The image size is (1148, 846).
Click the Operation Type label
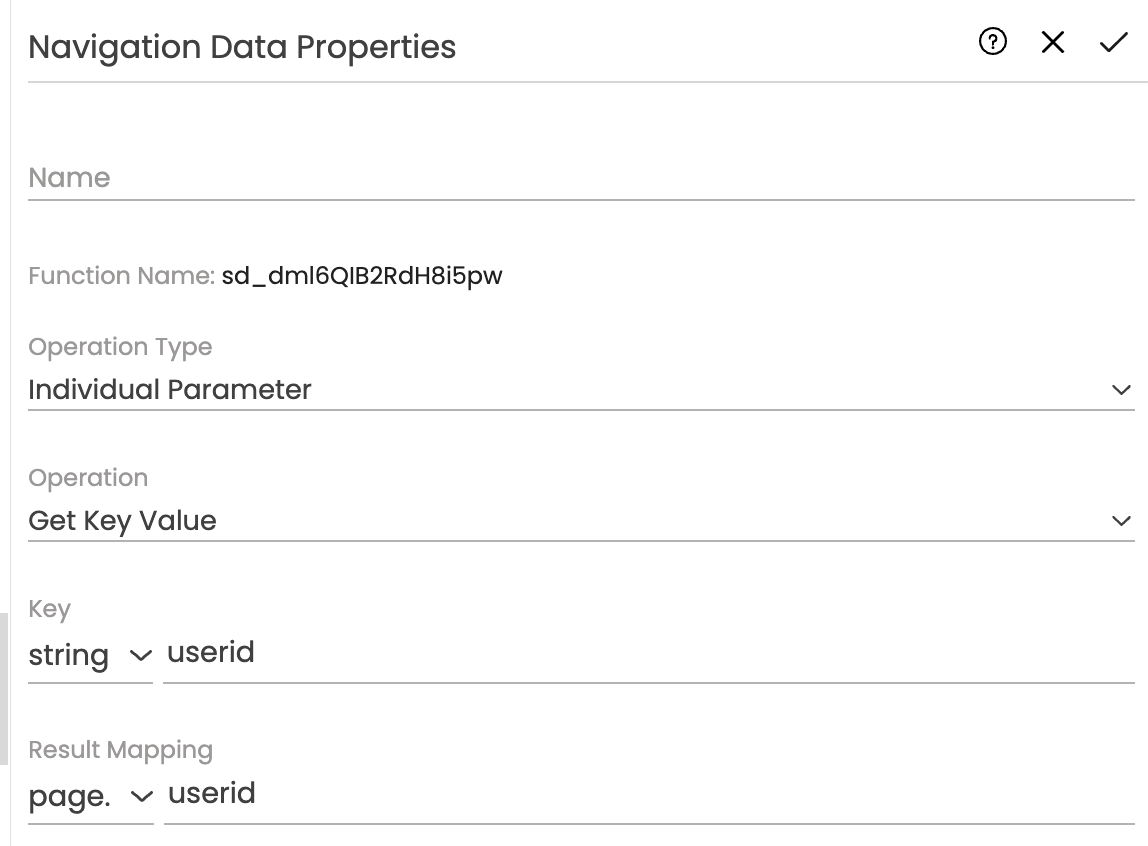(x=120, y=346)
